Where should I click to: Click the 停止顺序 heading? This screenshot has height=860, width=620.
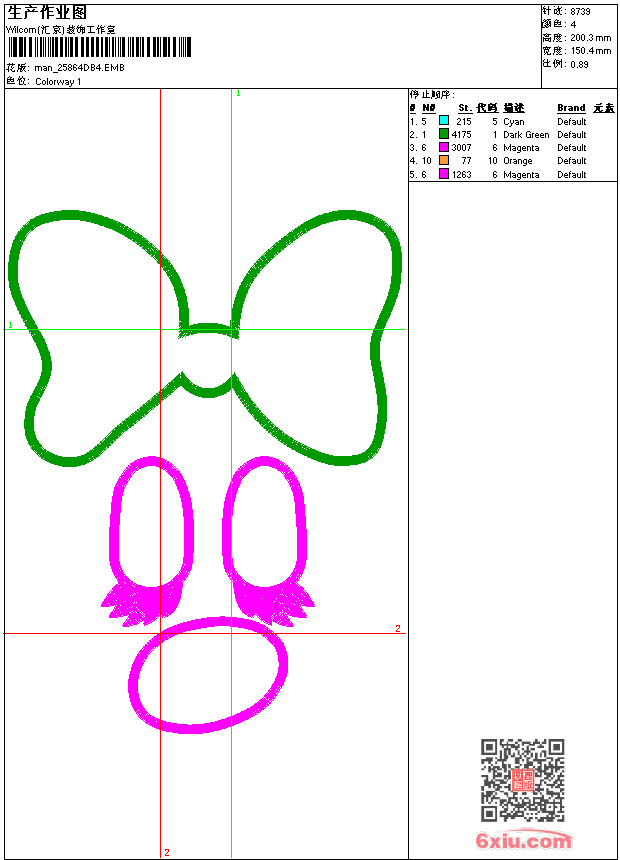pos(431,95)
